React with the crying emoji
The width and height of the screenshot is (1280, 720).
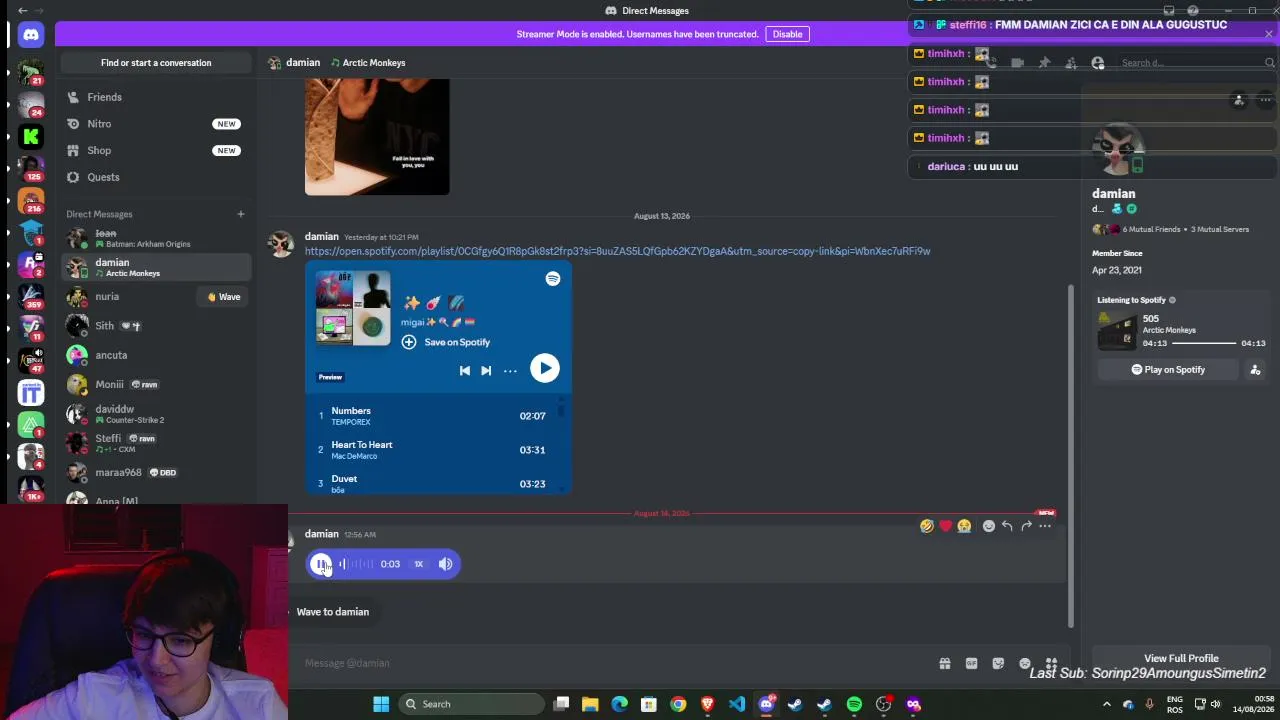(964, 526)
